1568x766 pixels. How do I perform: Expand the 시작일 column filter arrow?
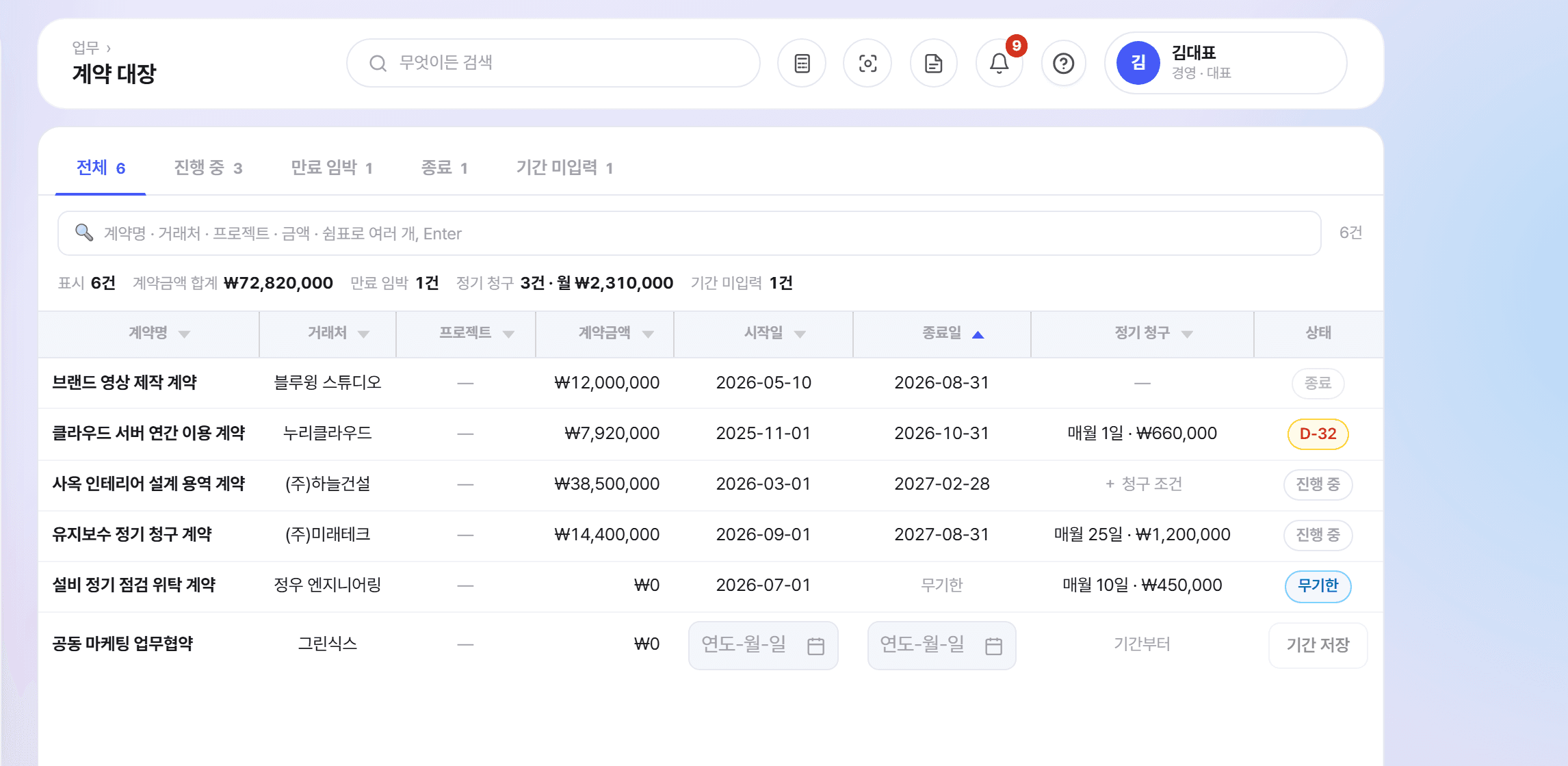tap(800, 334)
